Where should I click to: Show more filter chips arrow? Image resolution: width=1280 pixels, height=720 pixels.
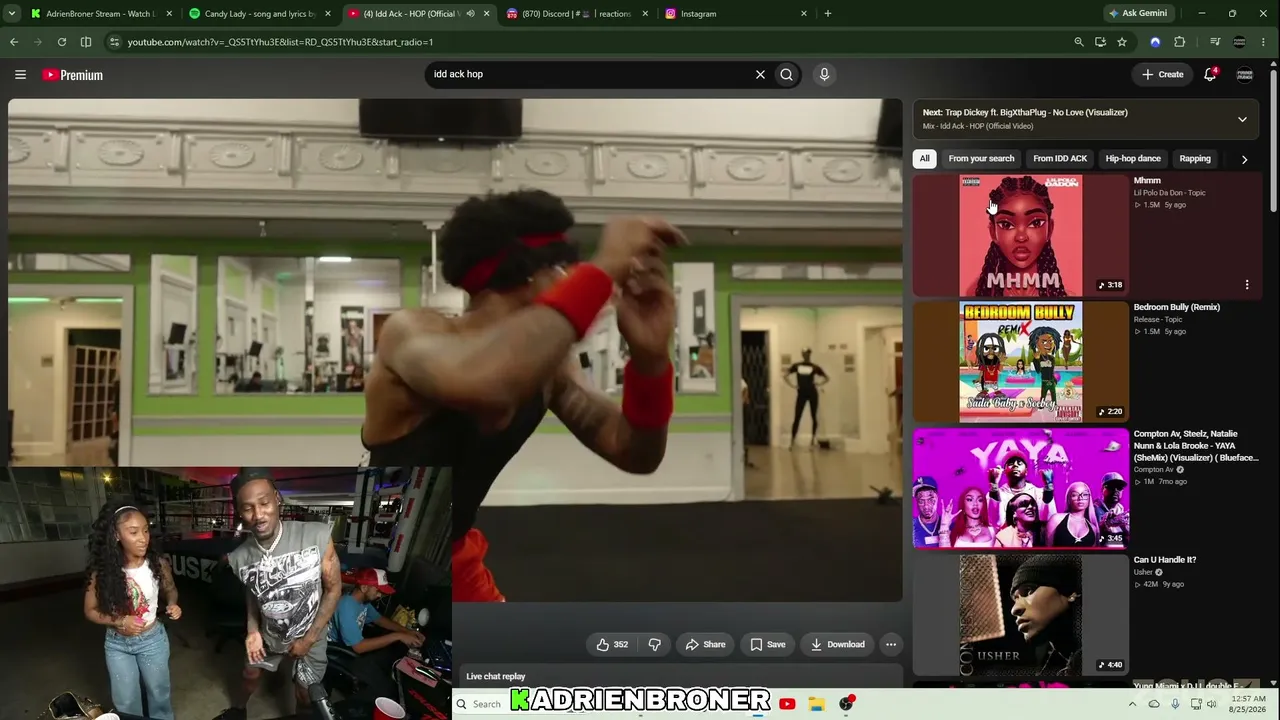pos(1244,159)
